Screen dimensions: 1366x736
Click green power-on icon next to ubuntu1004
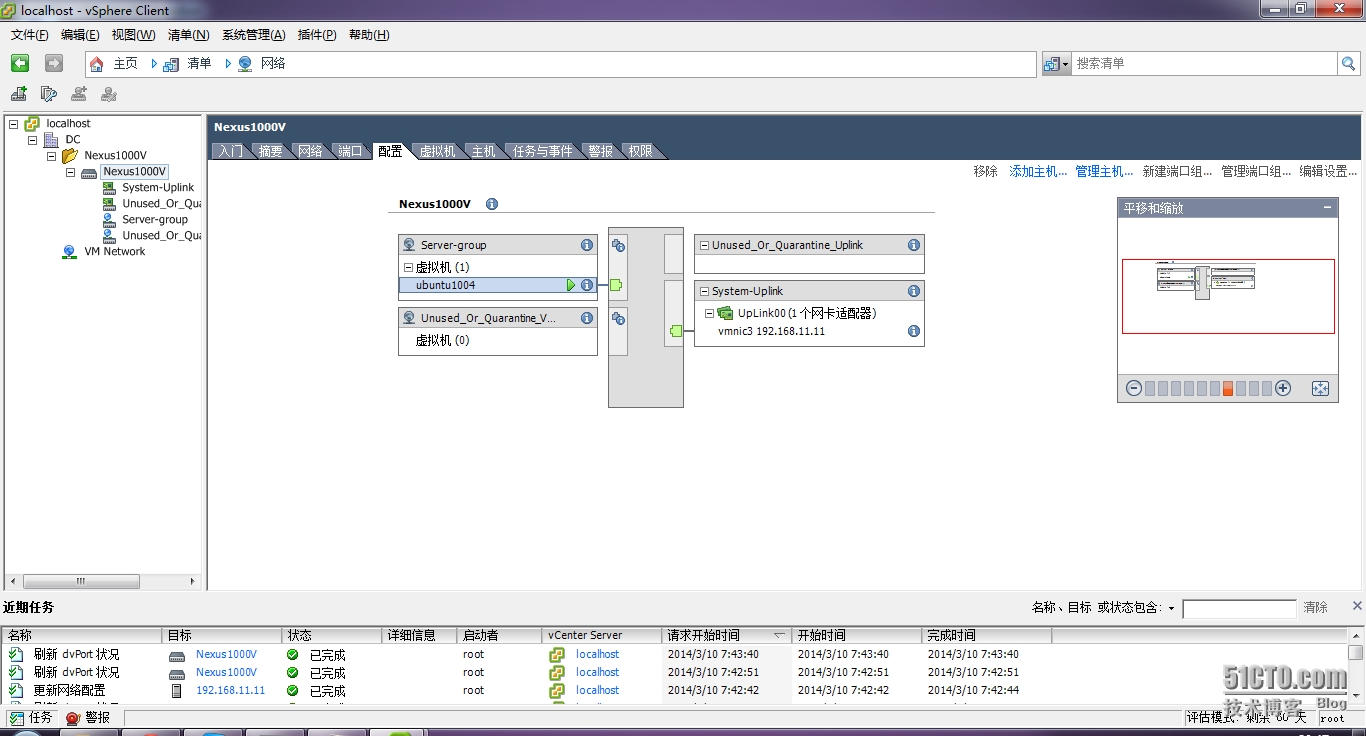point(571,285)
